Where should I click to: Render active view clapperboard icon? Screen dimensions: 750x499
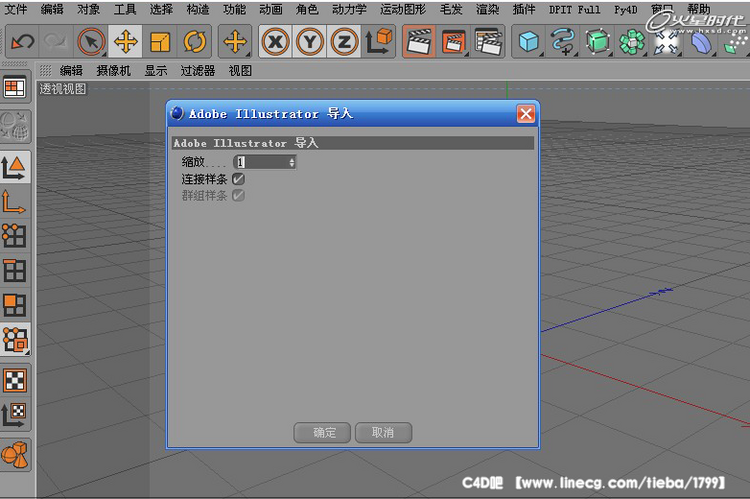[419, 42]
